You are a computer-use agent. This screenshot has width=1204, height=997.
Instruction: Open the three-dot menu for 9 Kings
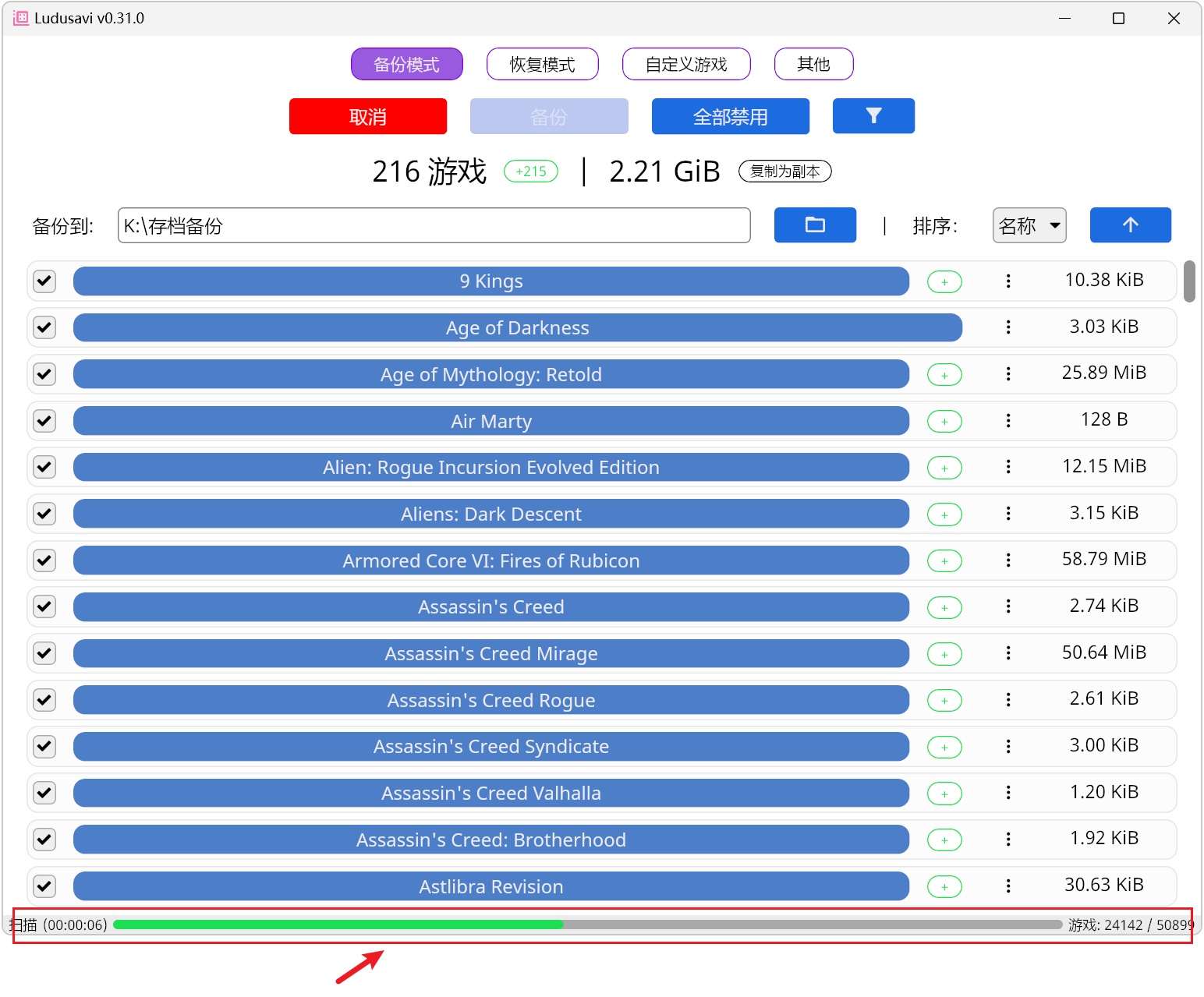tap(1008, 281)
